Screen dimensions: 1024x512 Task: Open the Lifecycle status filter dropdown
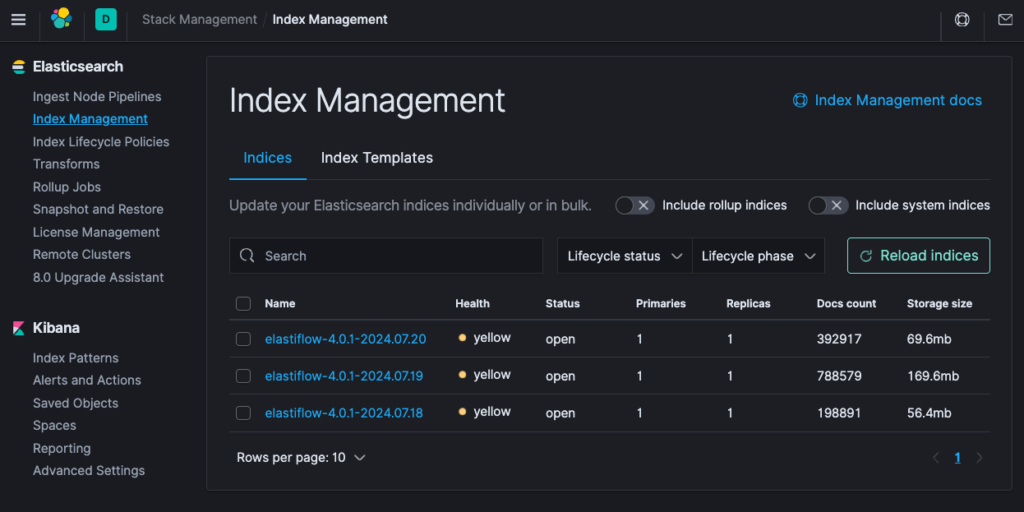(x=625, y=256)
